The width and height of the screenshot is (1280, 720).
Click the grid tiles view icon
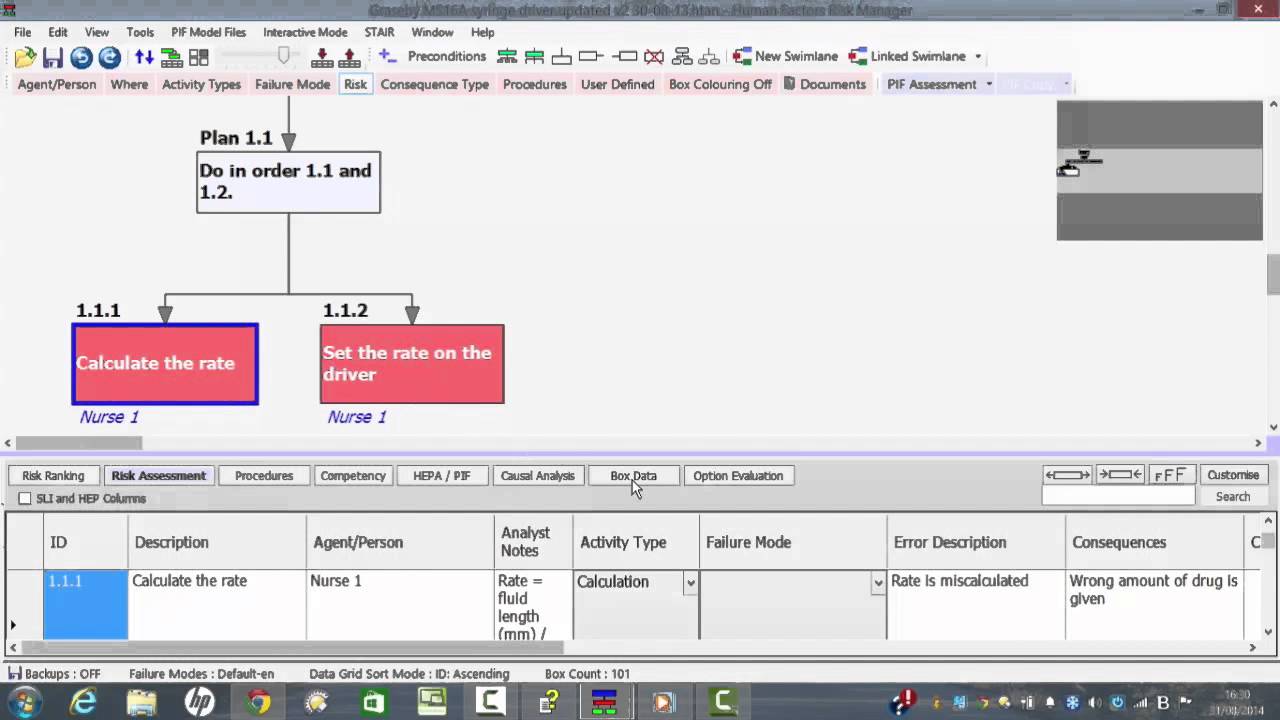click(x=199, y=57)
